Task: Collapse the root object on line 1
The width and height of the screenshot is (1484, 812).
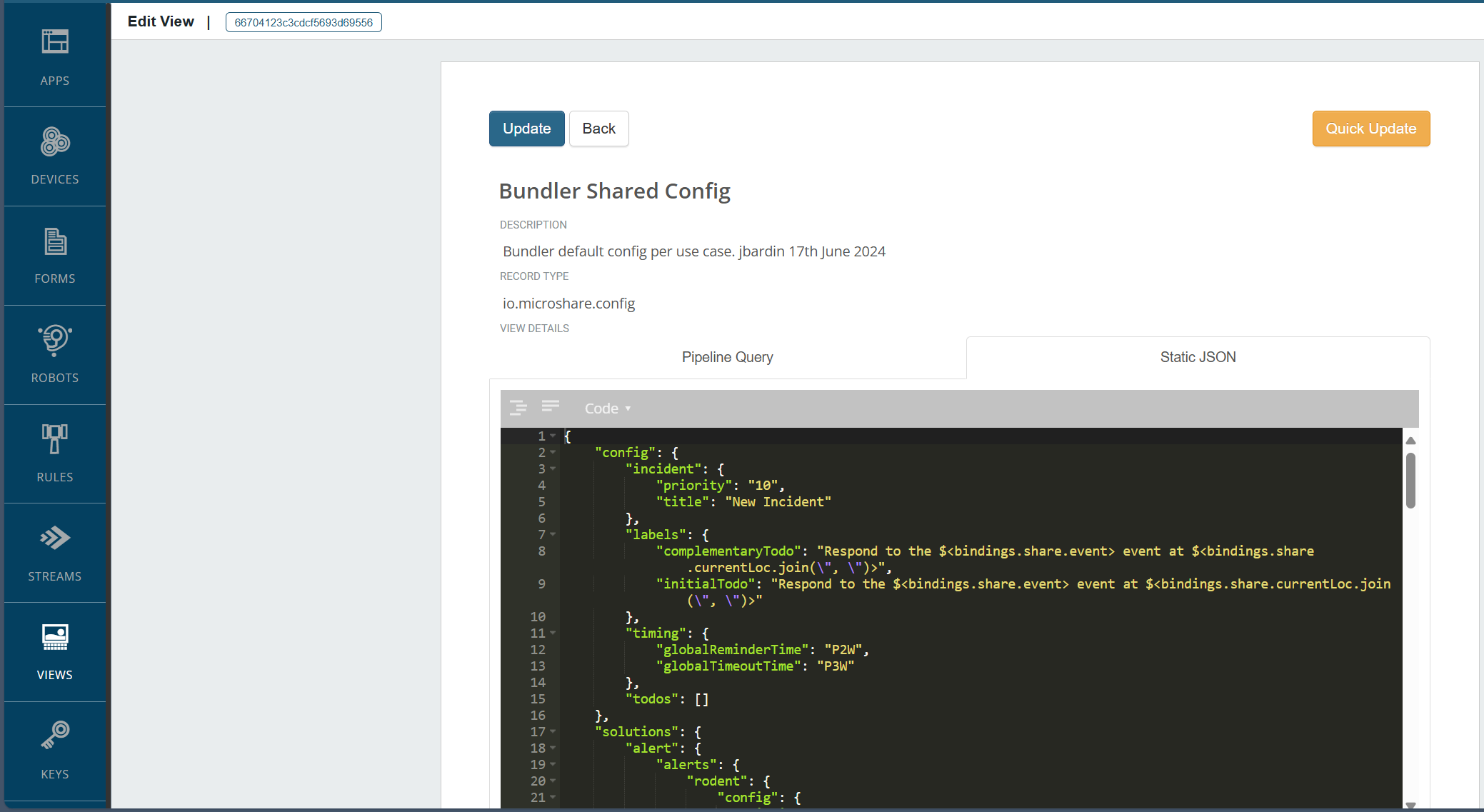Action: [x=553, y=436]
